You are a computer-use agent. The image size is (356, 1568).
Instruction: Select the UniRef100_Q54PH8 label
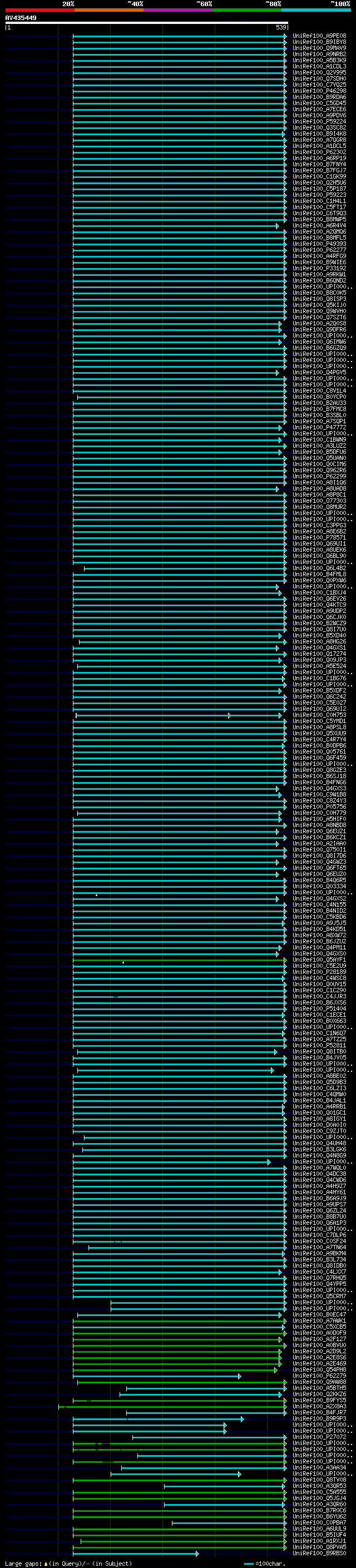[x=319, y=1369]
